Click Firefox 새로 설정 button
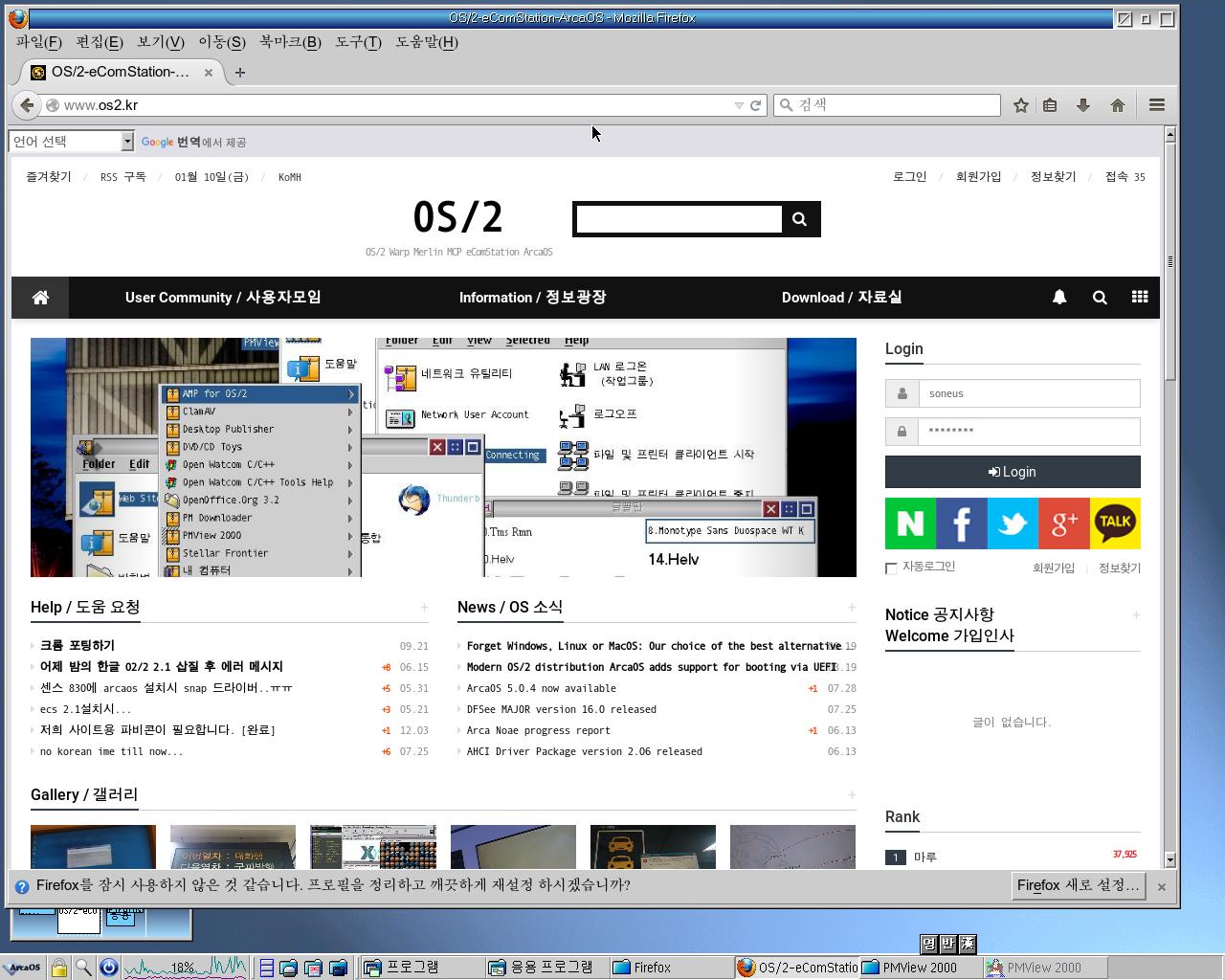Screen dimensions: 1225x980 pos(1079,885)
